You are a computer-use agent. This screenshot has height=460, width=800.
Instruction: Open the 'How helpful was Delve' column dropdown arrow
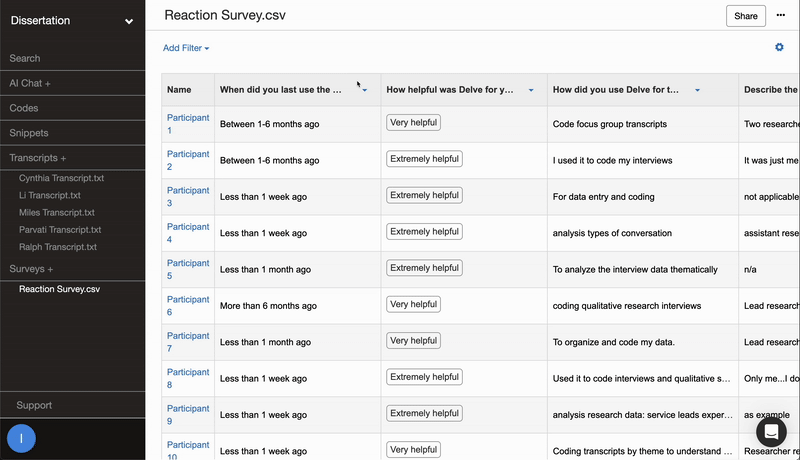coord(531,90)
